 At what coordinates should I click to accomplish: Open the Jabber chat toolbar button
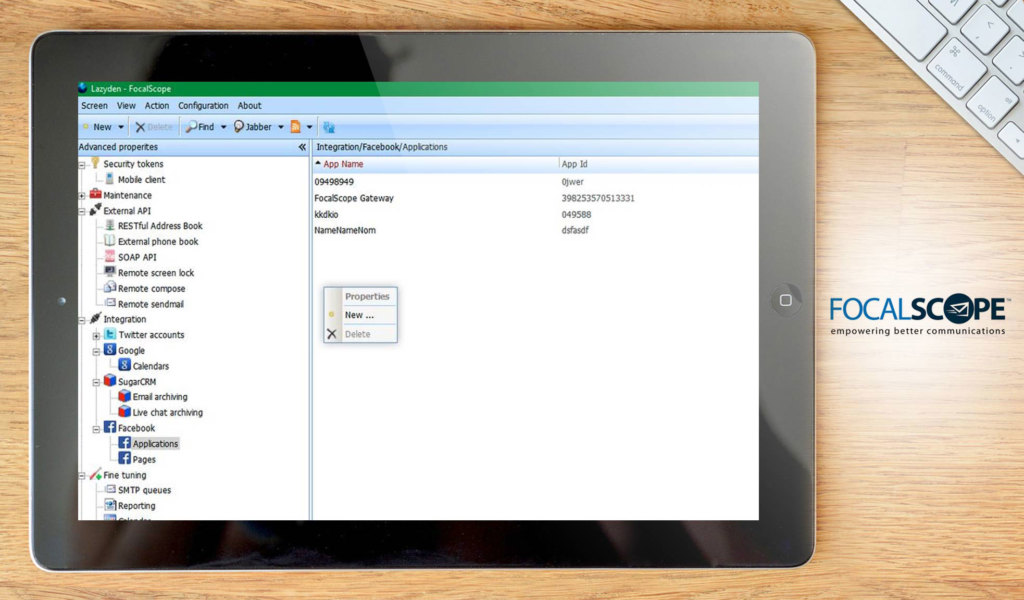pyautogui.click(x=253, y=127)
